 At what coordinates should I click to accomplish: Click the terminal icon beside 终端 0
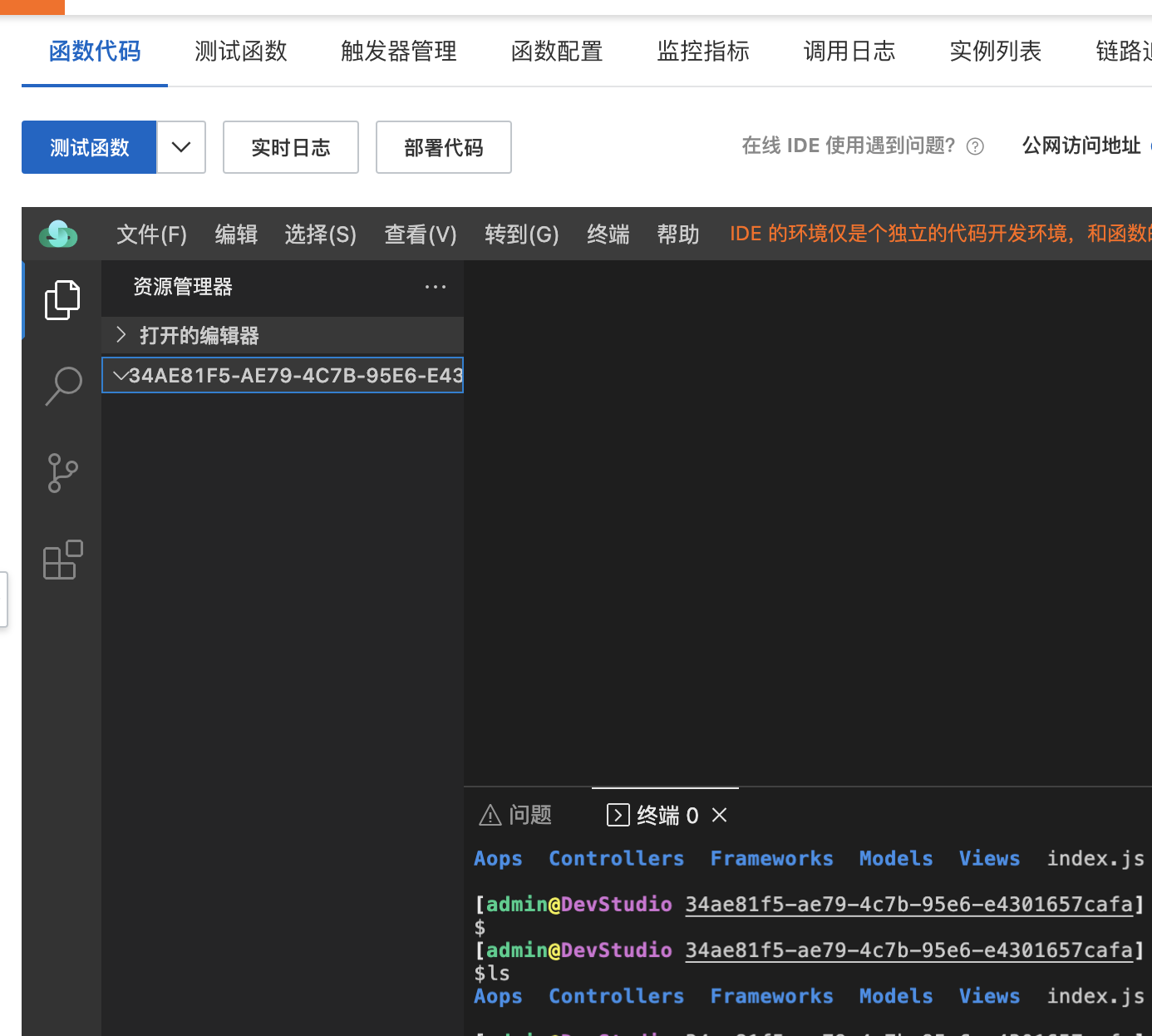(618, 815)
